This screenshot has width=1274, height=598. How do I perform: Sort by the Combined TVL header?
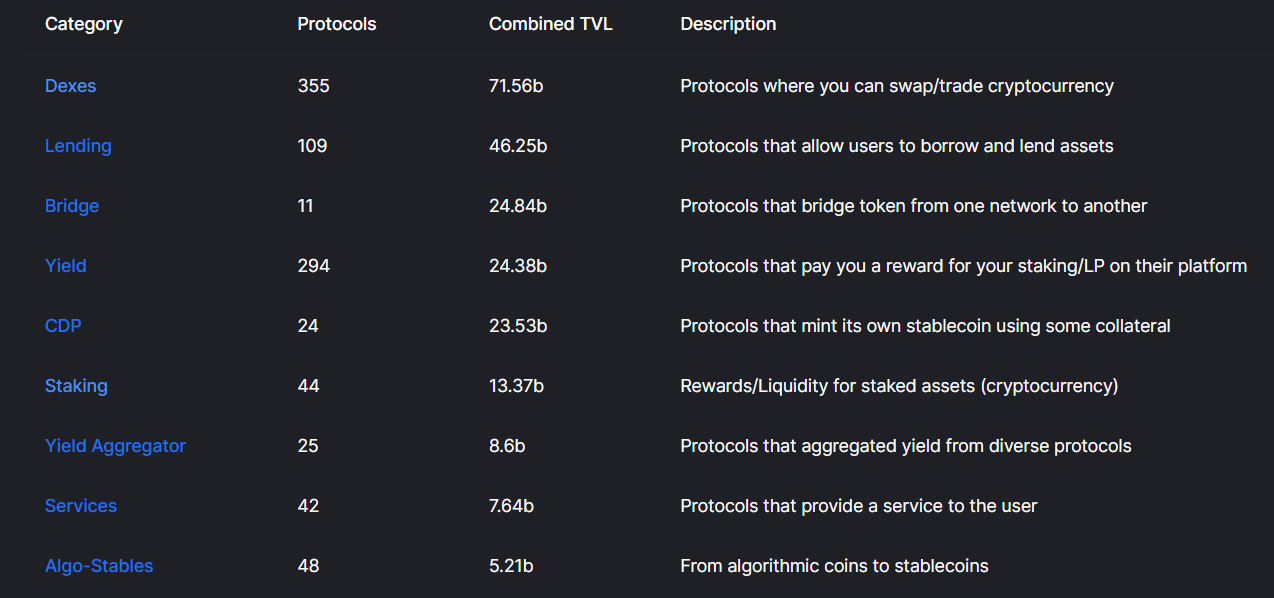[550, 24]
